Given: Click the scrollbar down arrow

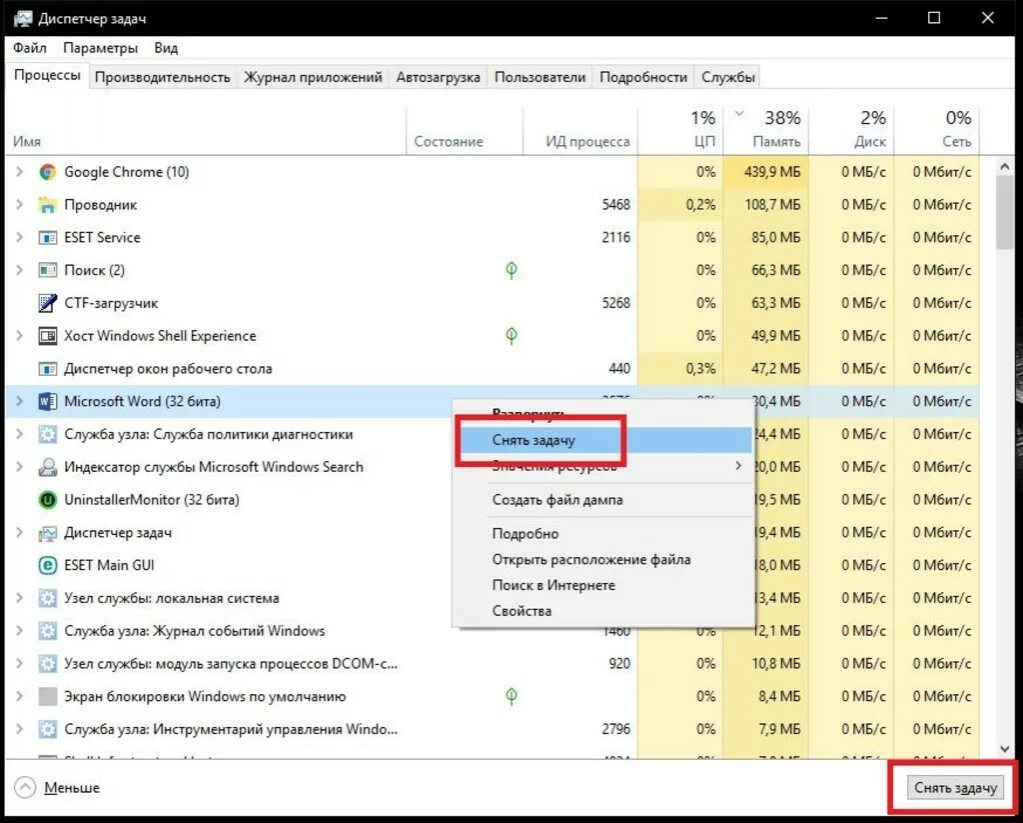Looking at the screenshot, I should 1005,749.
